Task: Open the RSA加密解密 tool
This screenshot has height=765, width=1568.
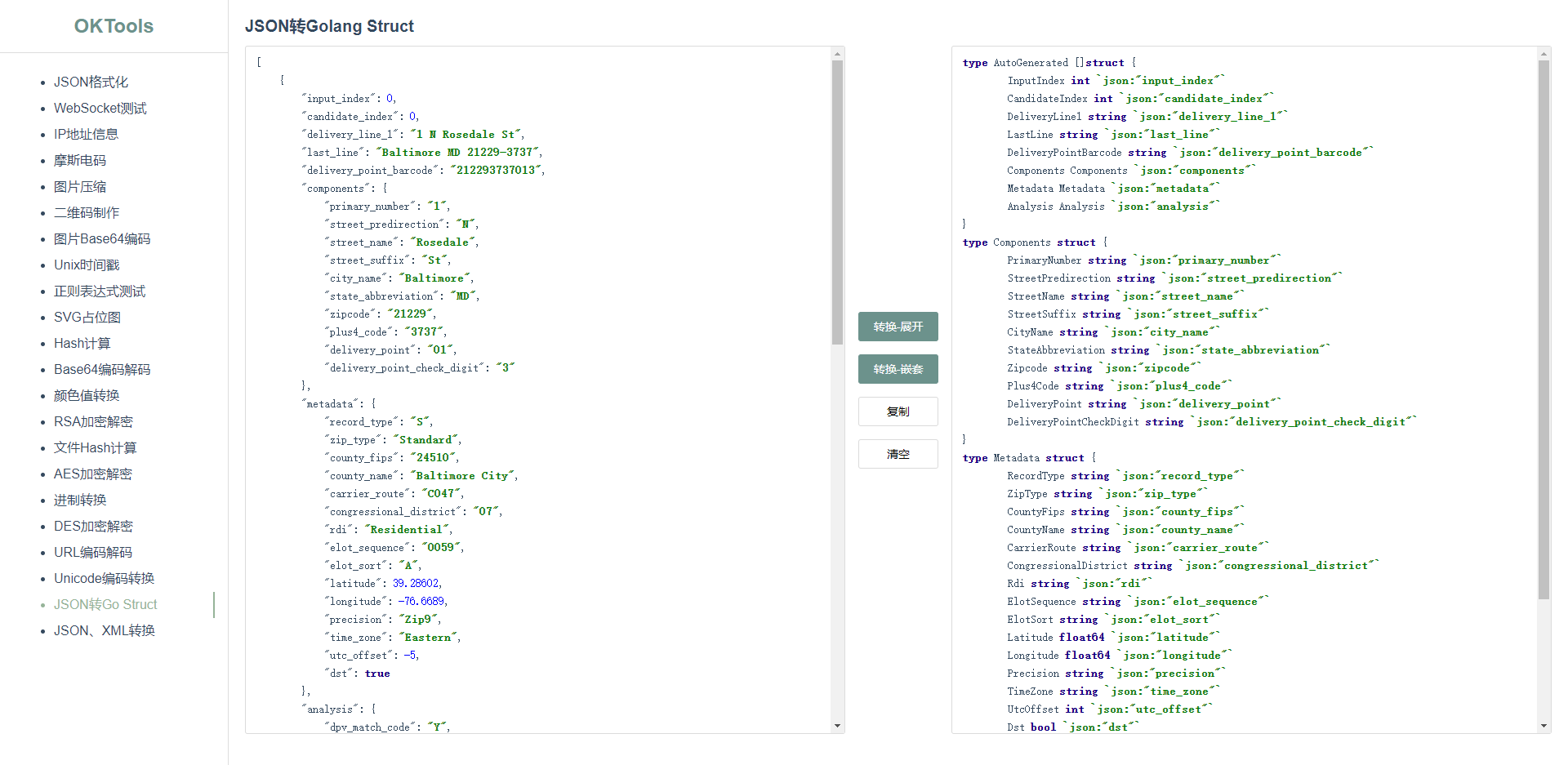Action: click(x=93, y=421)
